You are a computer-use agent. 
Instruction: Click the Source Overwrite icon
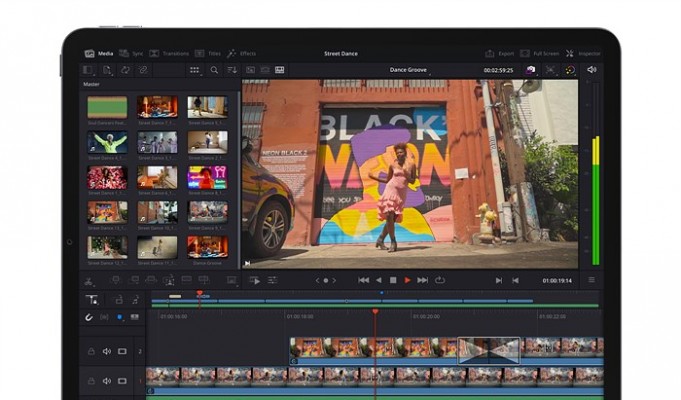tap(203, 280)
